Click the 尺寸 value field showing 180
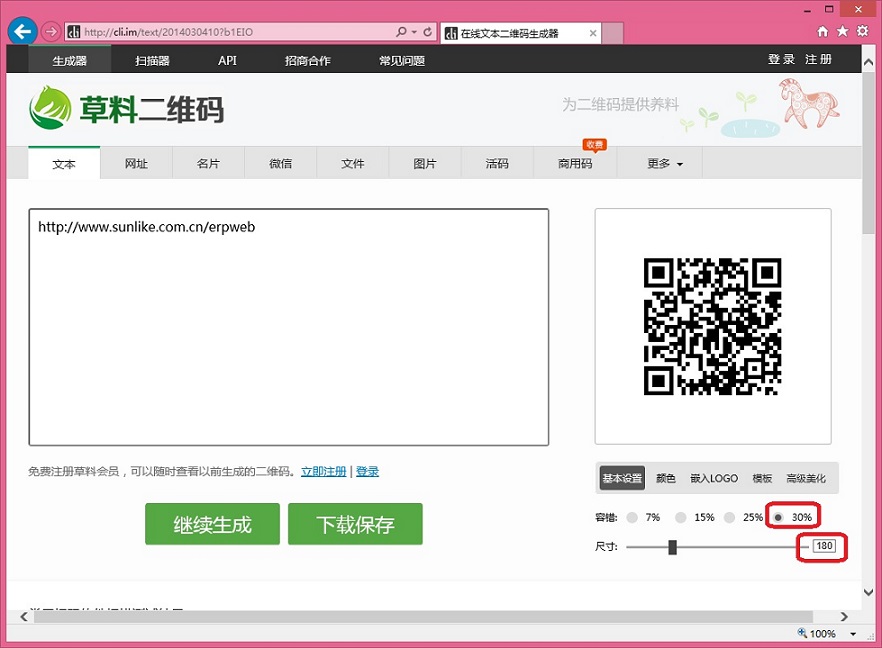 (824, 546)
